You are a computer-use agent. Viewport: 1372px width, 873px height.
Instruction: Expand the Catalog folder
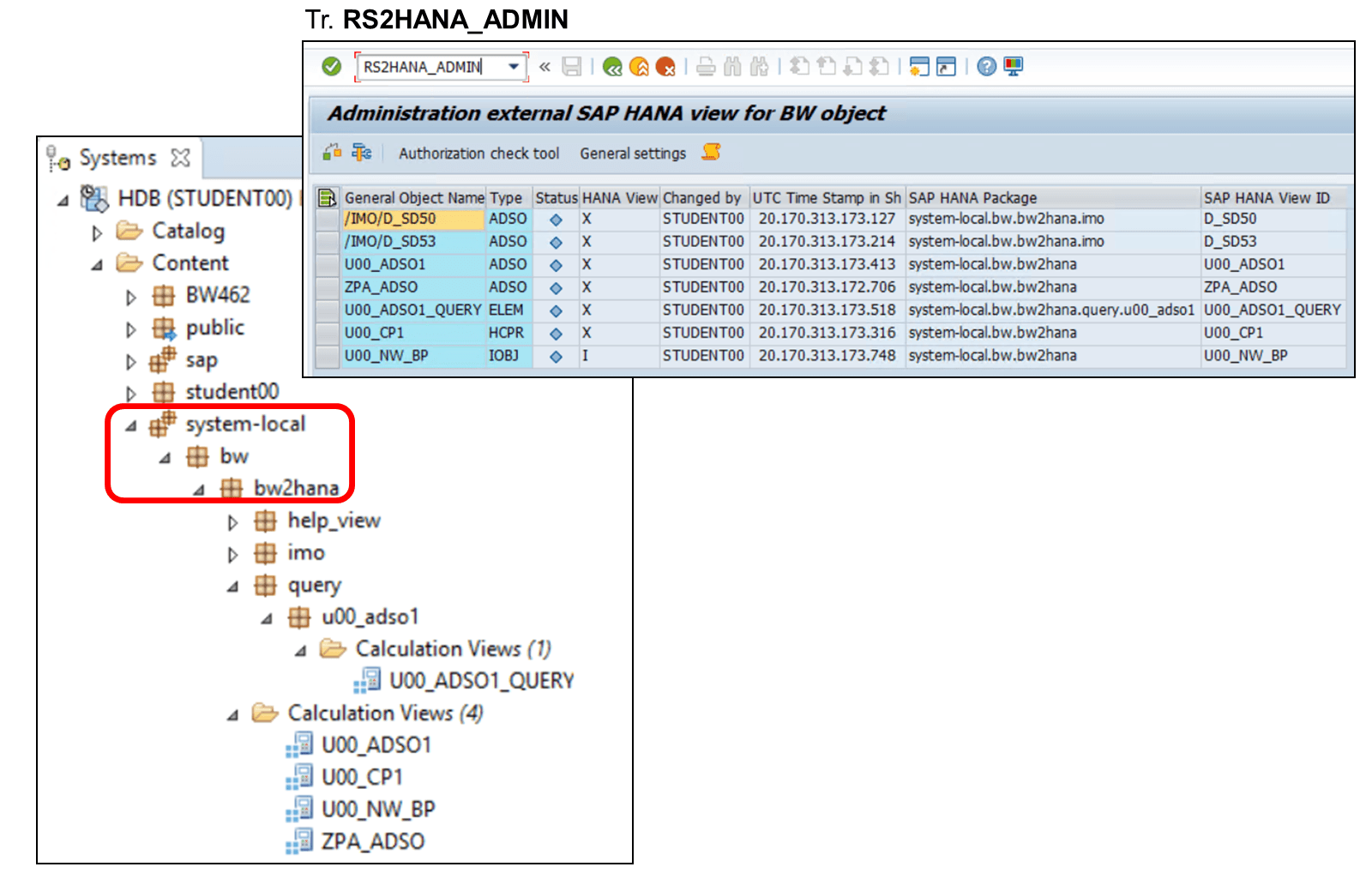(97, 232)
